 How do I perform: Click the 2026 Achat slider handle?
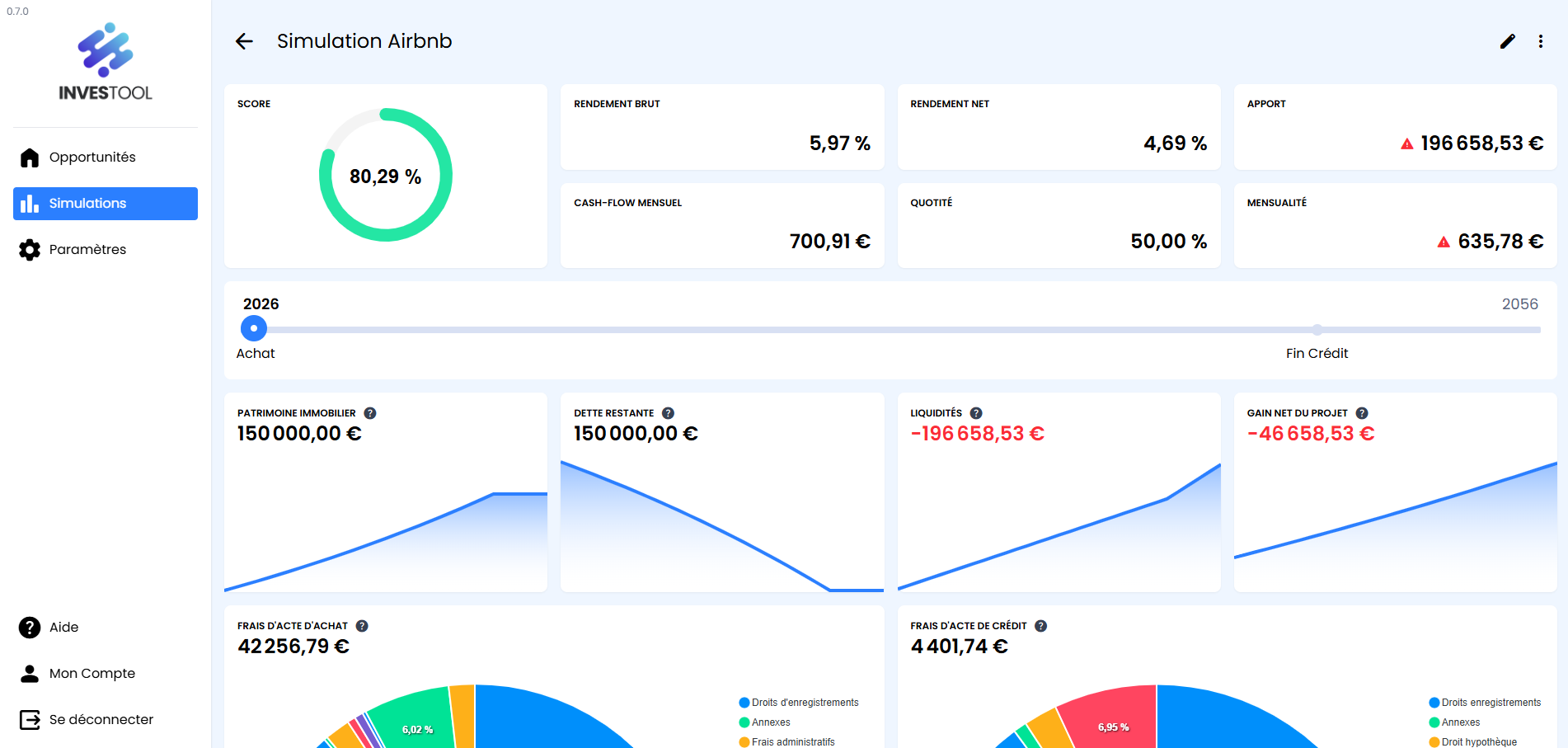click(254, 328)
